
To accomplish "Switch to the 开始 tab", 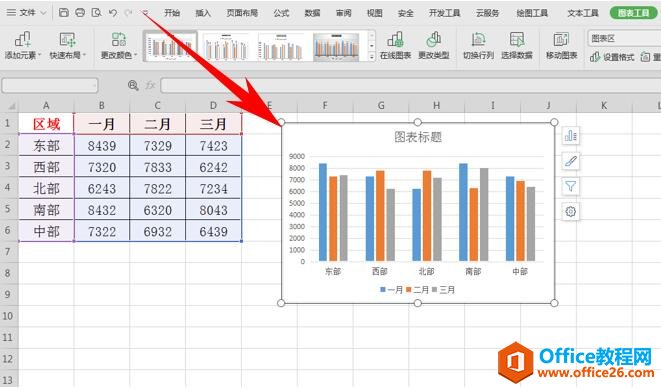I will (172, 13).
